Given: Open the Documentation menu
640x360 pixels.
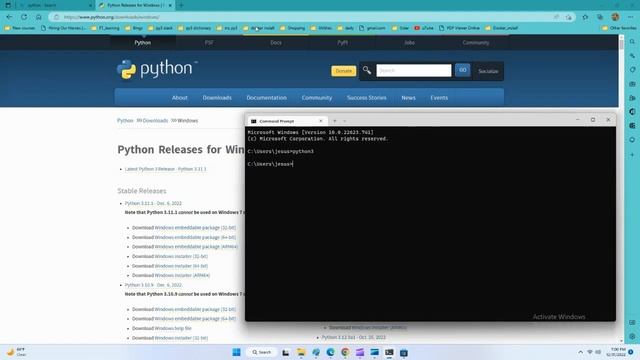Looking at the screenshot, I should pyautogui.click(x=267, y=98).
